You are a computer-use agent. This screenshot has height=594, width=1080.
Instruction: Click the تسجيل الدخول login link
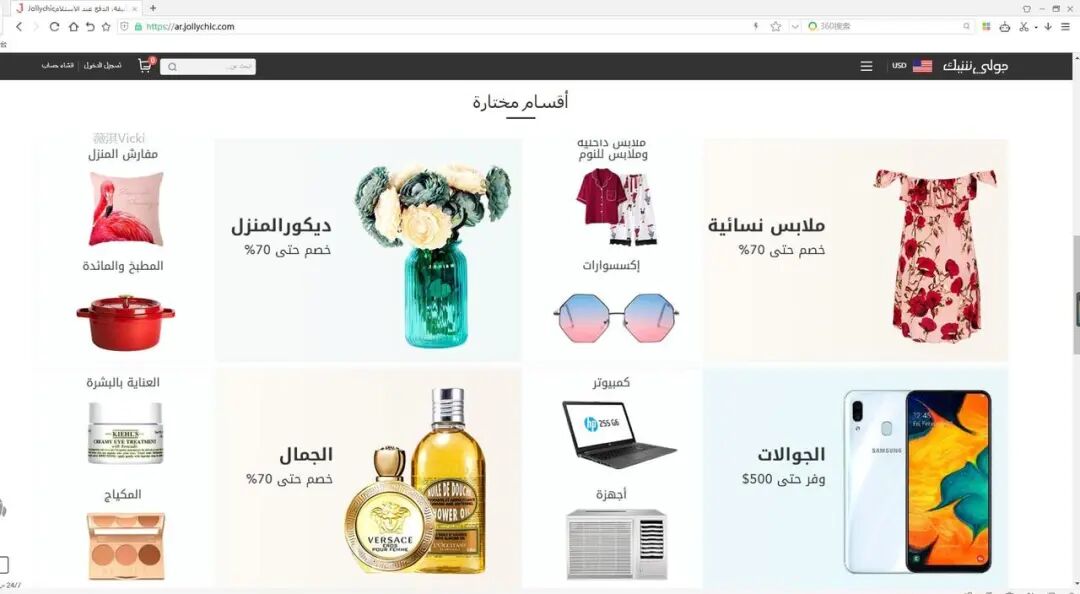103,65
